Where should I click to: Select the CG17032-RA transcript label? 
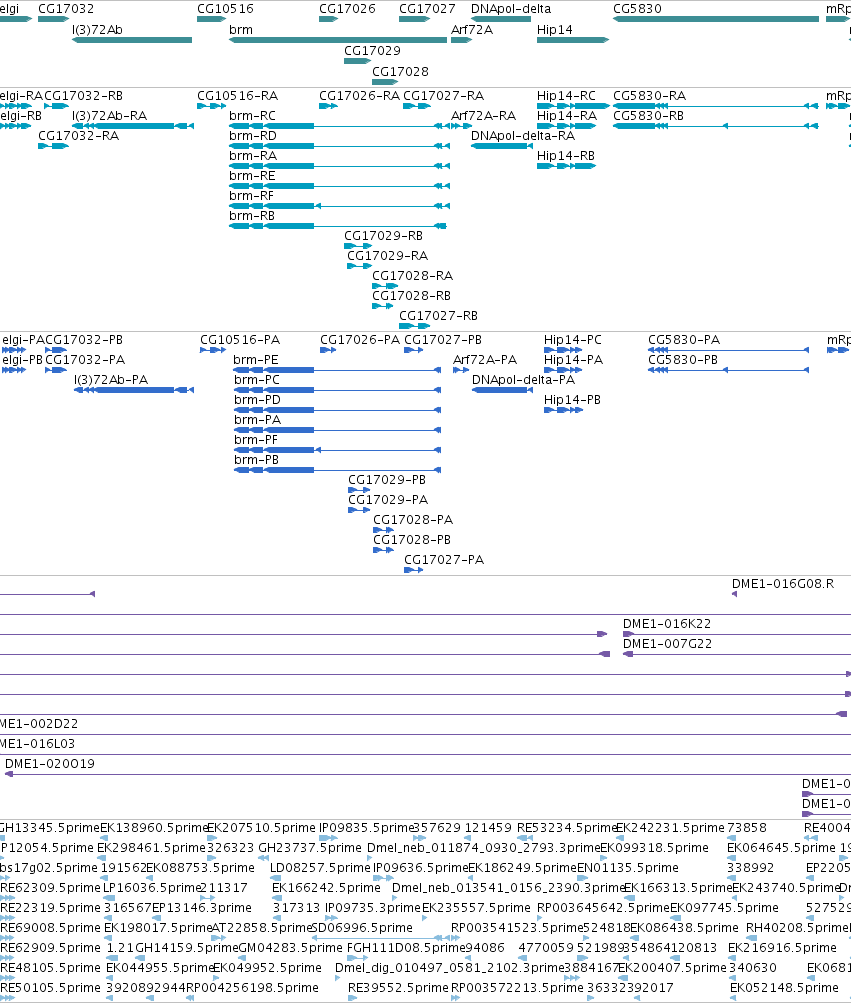tap(79, 136)
